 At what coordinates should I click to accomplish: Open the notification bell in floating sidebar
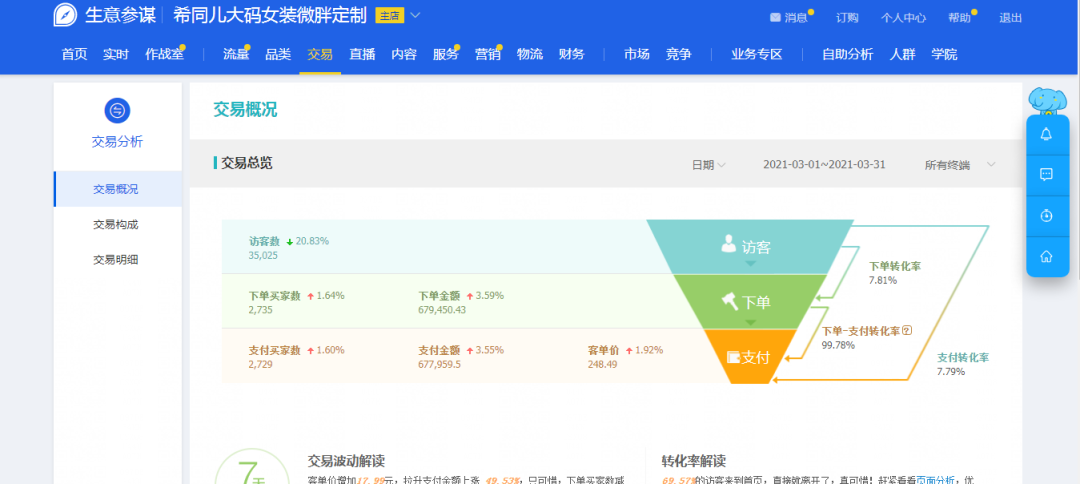click(x=1046, y=134)
